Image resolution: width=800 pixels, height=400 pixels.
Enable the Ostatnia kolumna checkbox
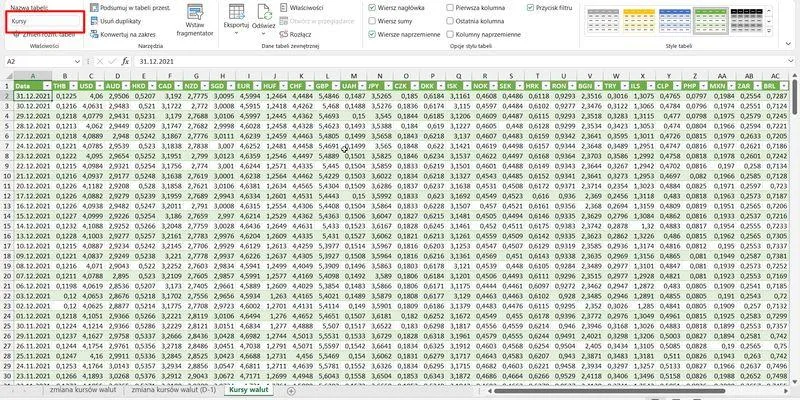pos(448,20)
